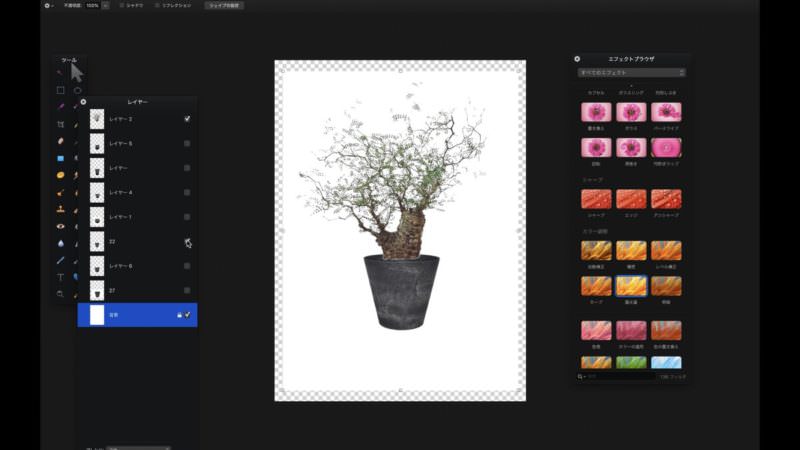Viewport: 800px width, 450px height.
Task: Open the すべてのエフェクト dropdown
Action: coord(631,73)
